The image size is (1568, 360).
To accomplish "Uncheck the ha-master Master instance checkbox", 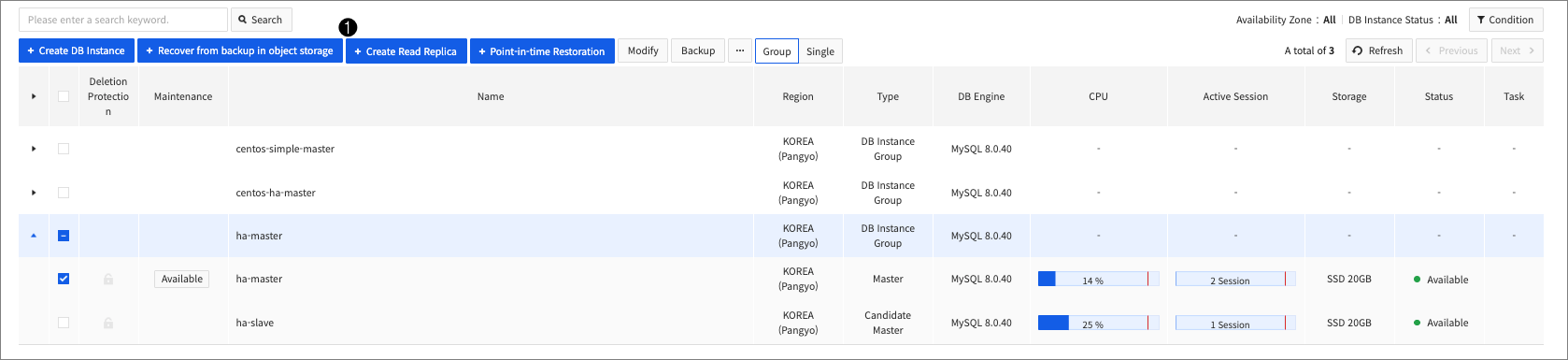I will point(64,279).
